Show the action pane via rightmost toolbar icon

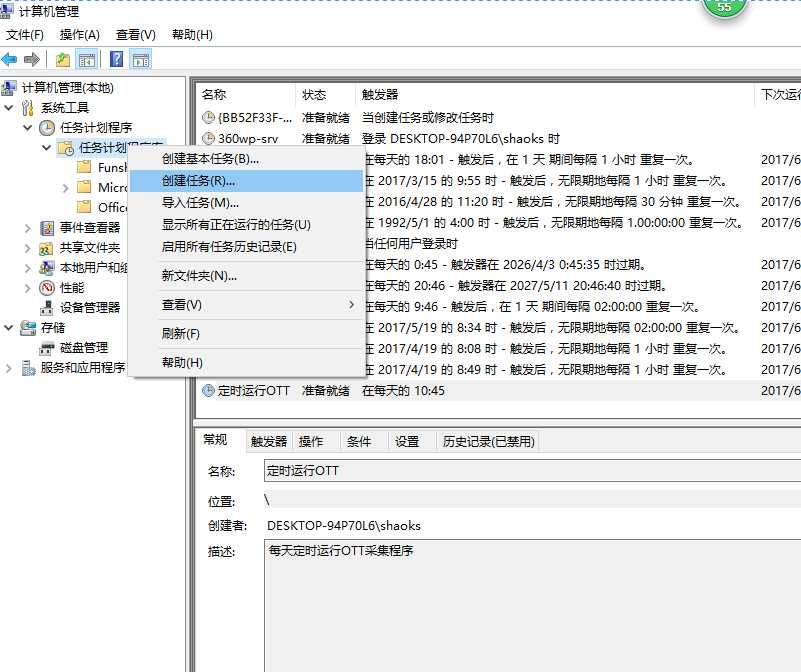click(x=140, y=58)
